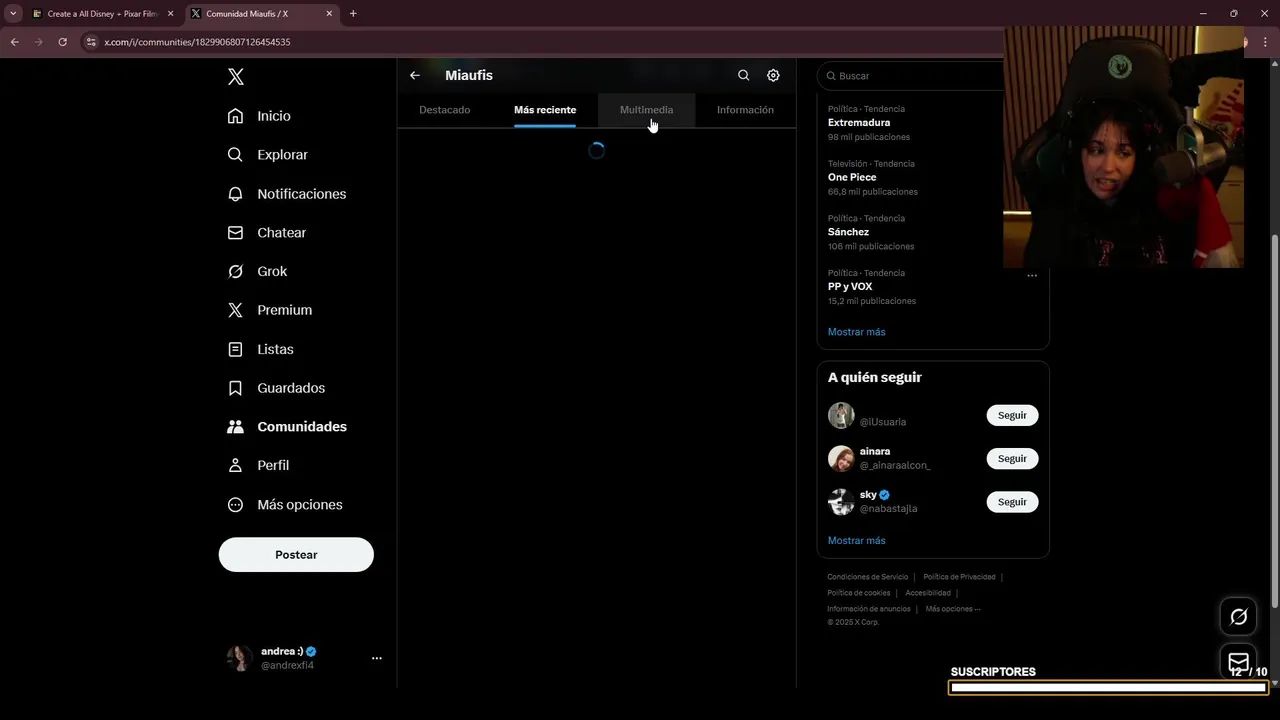Open Política de Privacidad link
The height and width of the screenshot is (720, 1280).
pos(959,577)
